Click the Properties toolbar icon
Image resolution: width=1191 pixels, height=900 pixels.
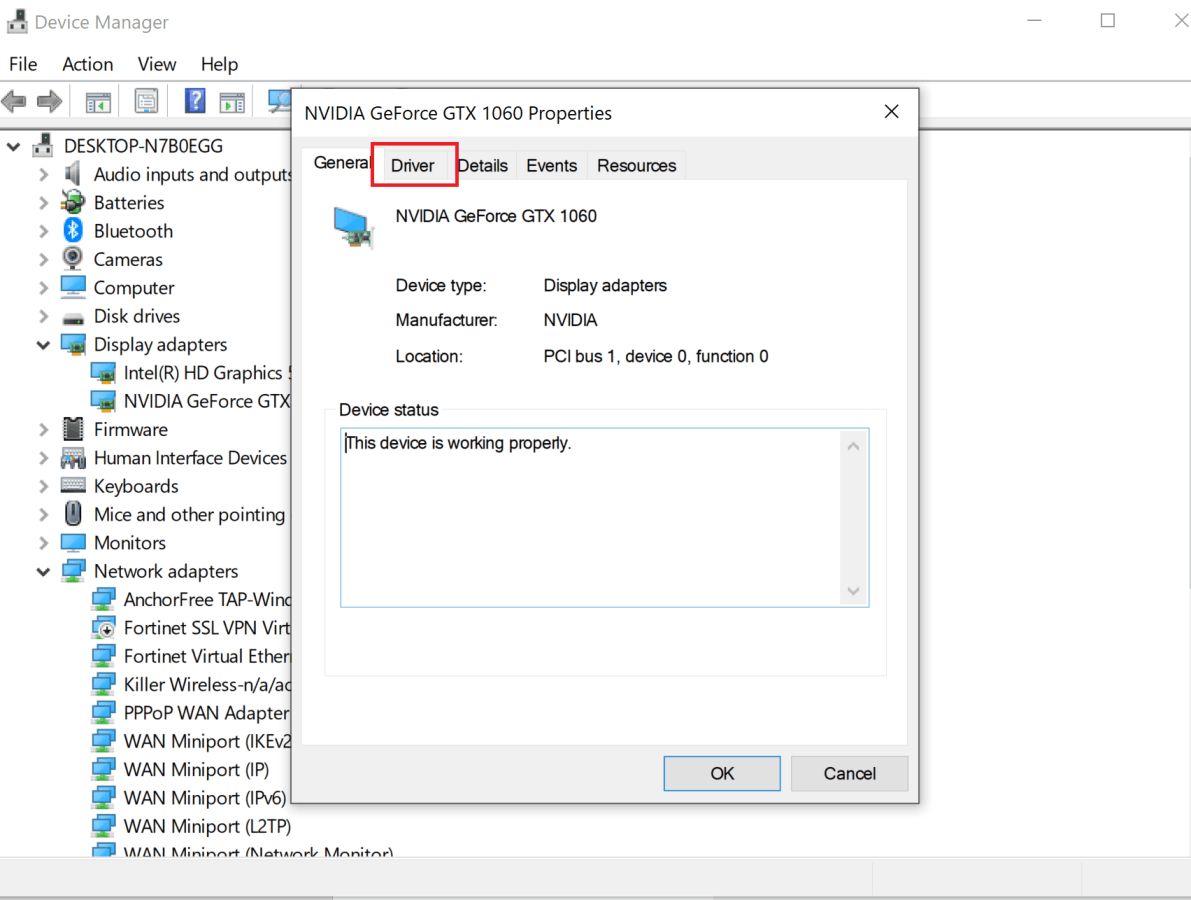[146, 101]
